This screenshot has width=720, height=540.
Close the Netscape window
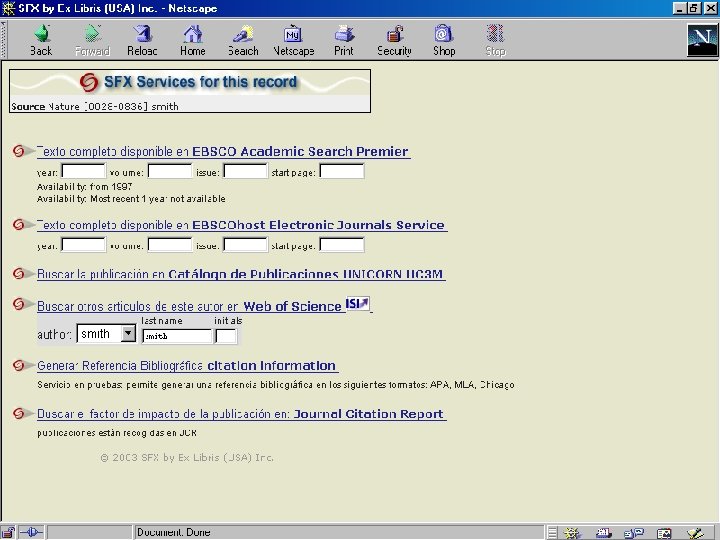click(710, 8)
